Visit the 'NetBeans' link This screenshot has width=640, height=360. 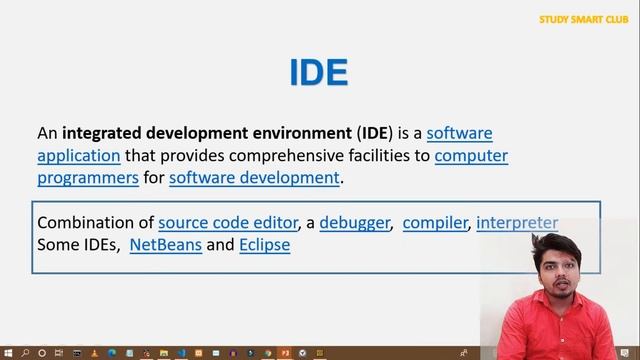tap(166, 245)
